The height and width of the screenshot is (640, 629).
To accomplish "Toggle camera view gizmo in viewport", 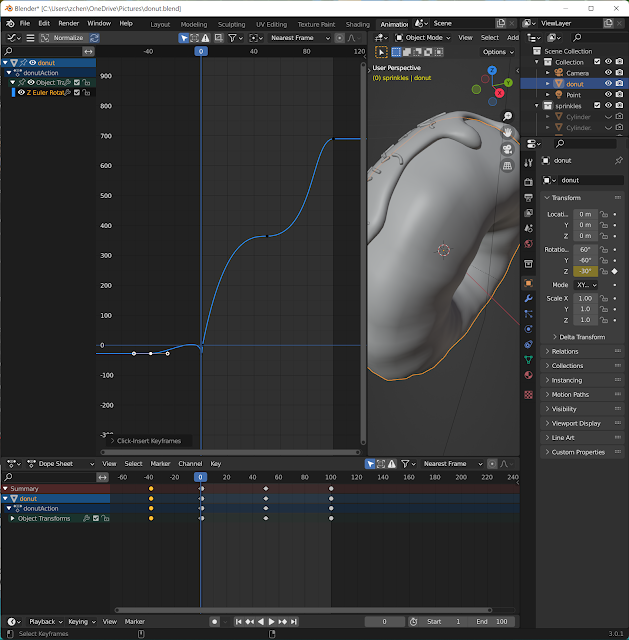I will pos(507,149).
